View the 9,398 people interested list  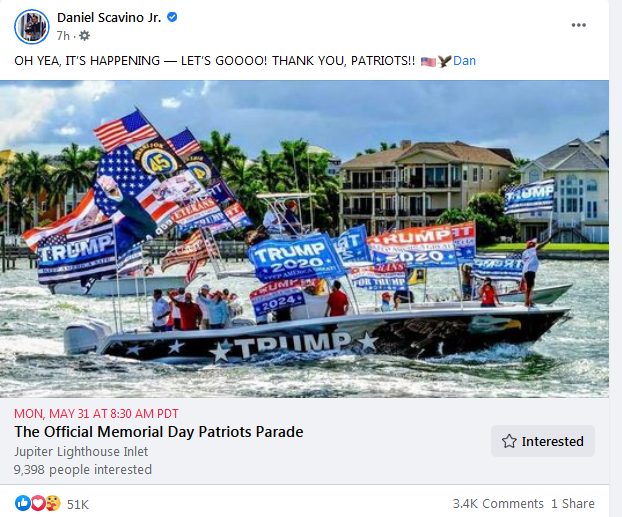(x=83, y=469)
